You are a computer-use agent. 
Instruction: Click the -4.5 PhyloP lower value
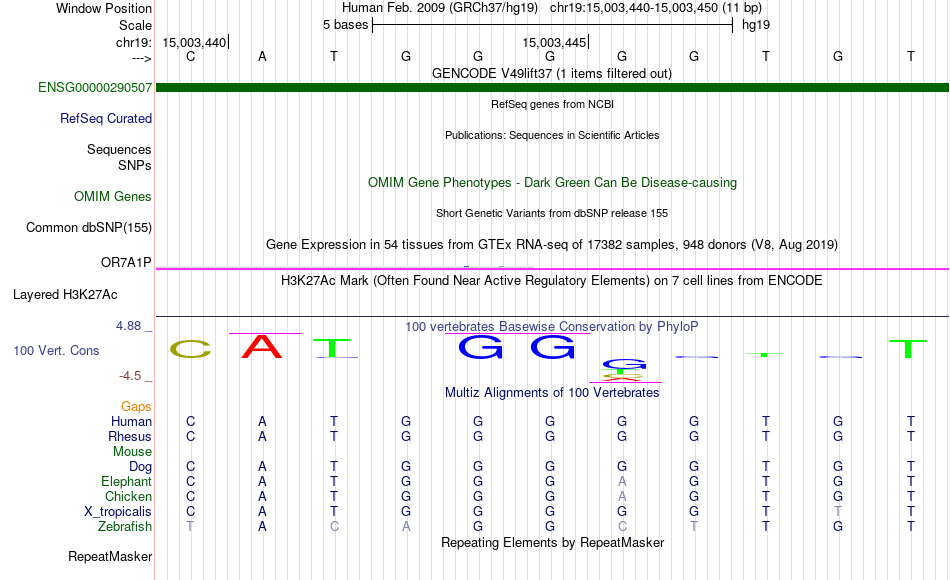[130, 376]
